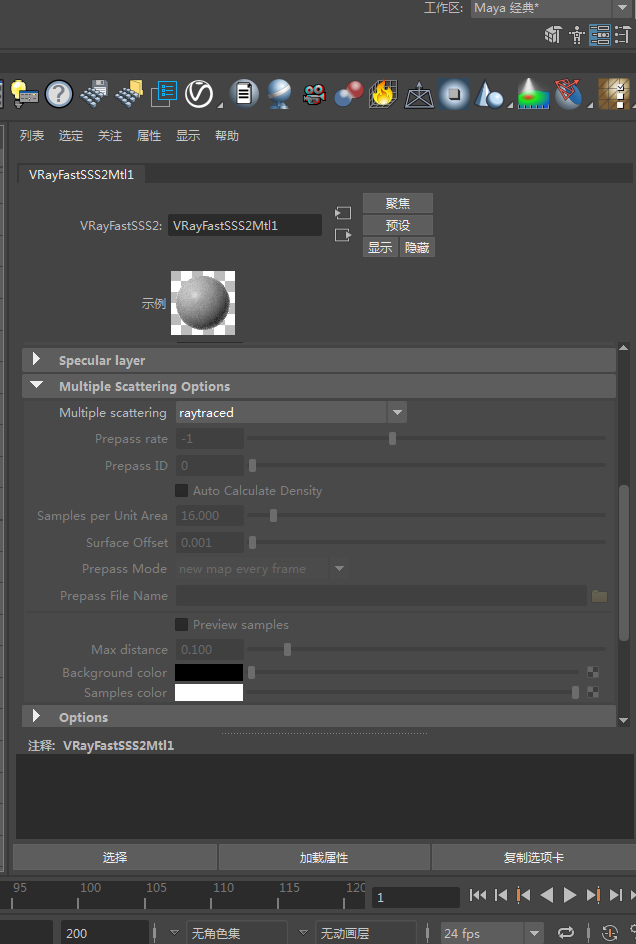The image size is (636, 944).
Task: Open Prepass Mode dropdown
Action: click(x=262, y=568)
